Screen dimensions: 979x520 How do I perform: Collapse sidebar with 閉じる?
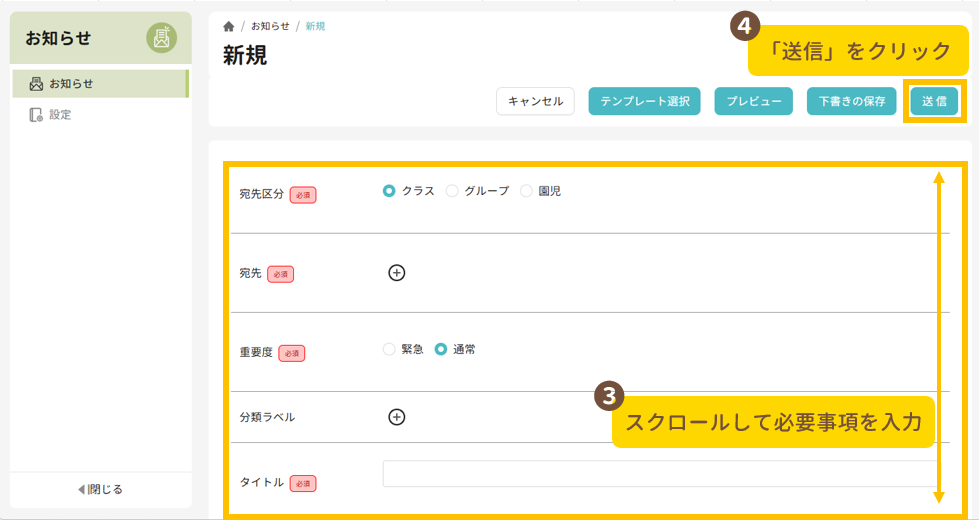100,489
